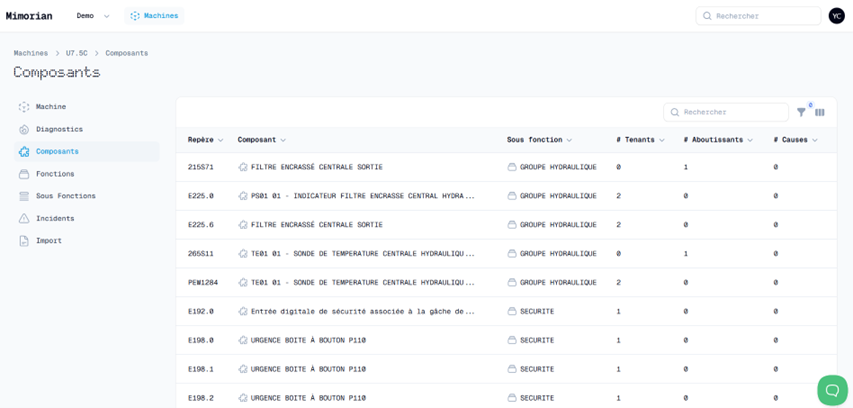Image resolution: width=853 pixels, height=408 pixels.
Task: Open Machine in the sidebar
Action: (87, 107)
